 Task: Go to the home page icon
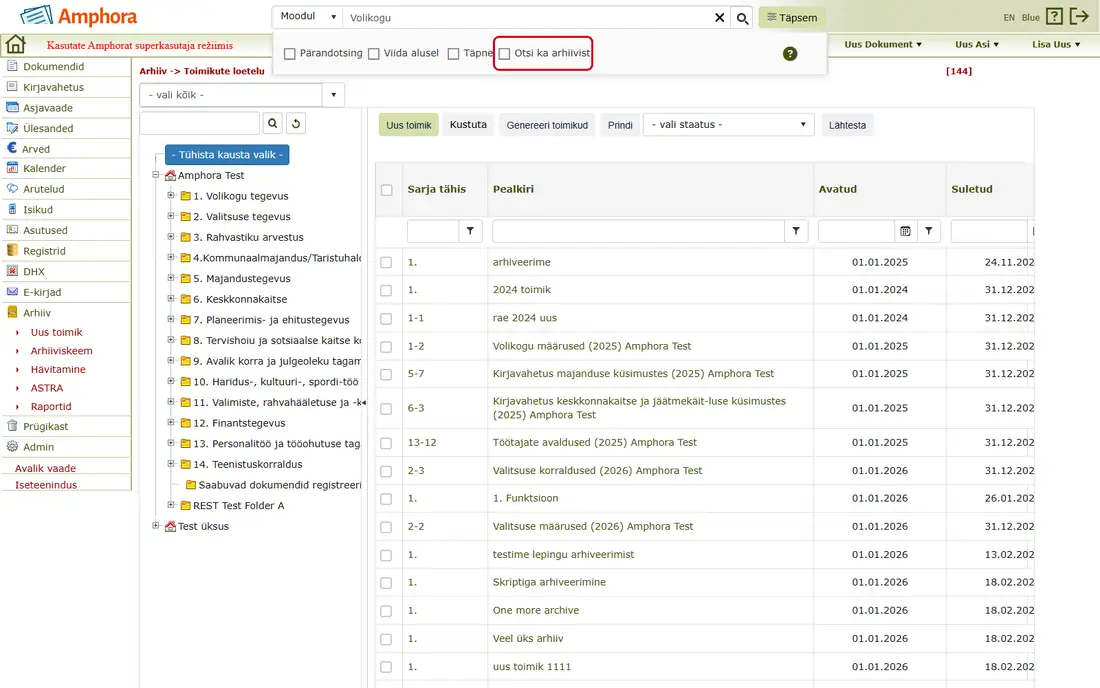click(15, 44)
